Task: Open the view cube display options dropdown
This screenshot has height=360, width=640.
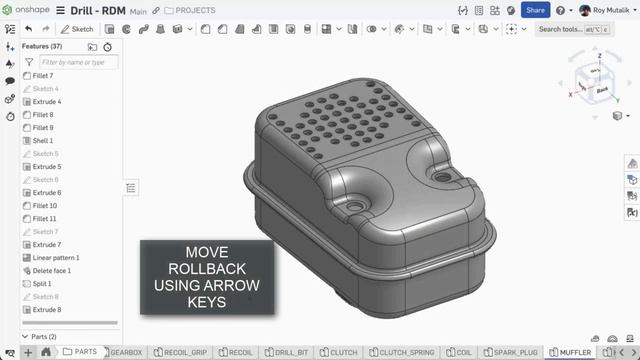Action: pyautogui.click(x=622, y=116)
